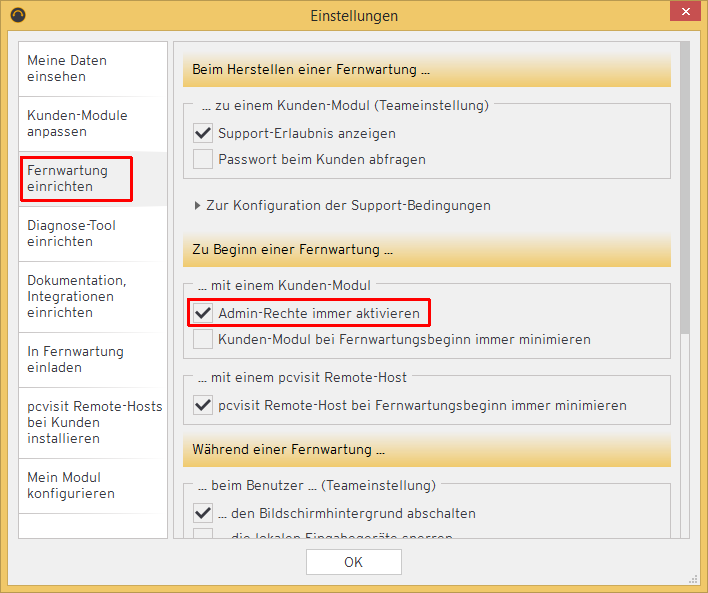708x593 pixels.
Task: Click the vertical scrollbar in settings panel
Action: point(684,190)
